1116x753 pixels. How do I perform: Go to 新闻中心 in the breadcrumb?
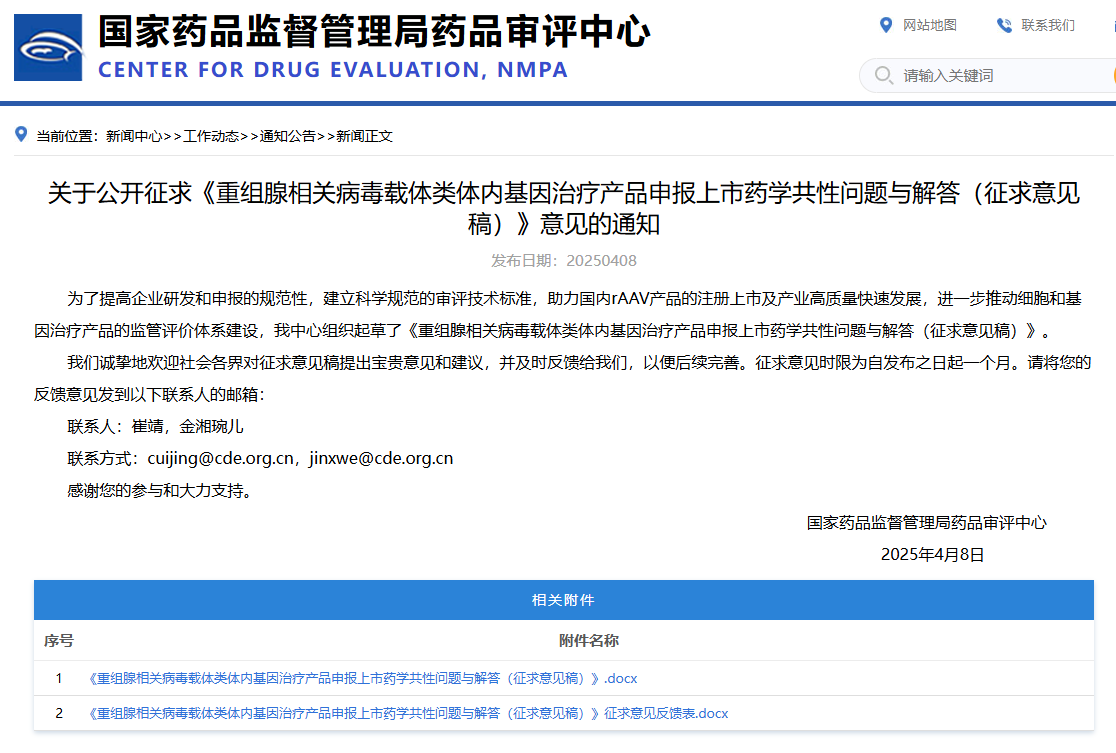[134, 136]
